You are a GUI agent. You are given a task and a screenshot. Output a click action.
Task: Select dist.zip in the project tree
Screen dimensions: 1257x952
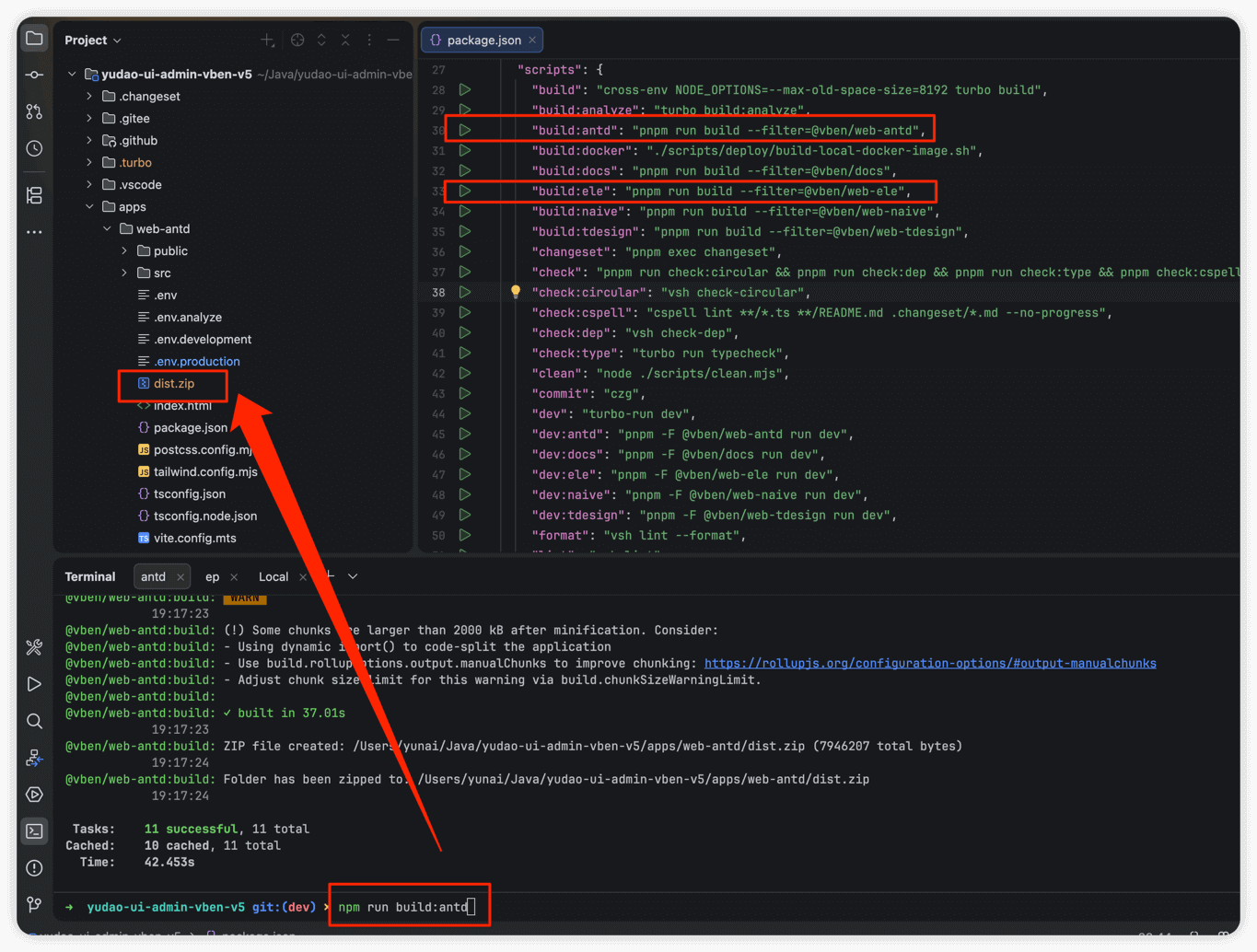(x=173, y=384)
